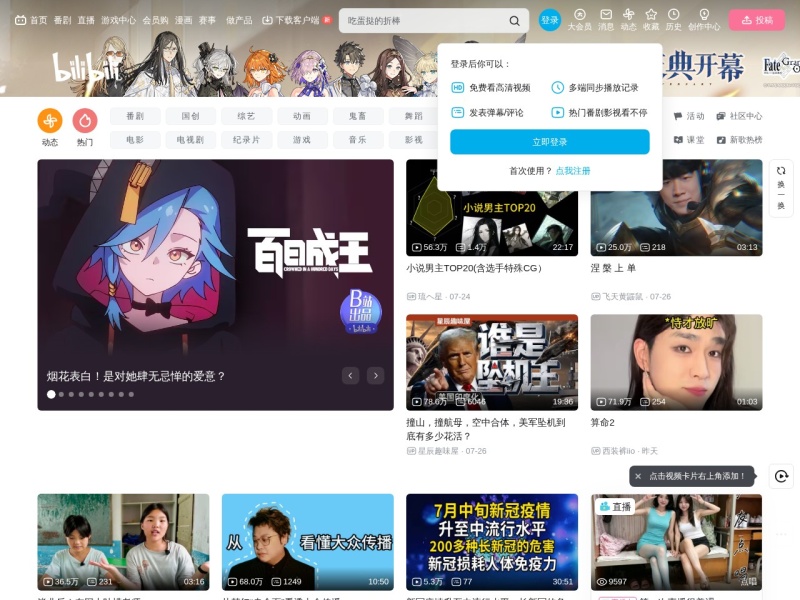Open the 历史 history clock icon
800x600 pixels.
pyautogui.click(x=673, y=20)
